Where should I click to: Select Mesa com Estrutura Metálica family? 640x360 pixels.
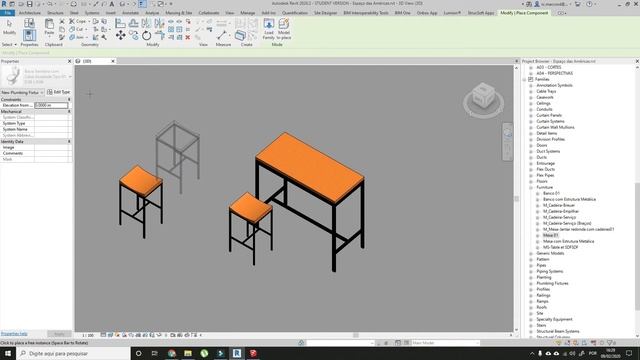coord(568,242)
